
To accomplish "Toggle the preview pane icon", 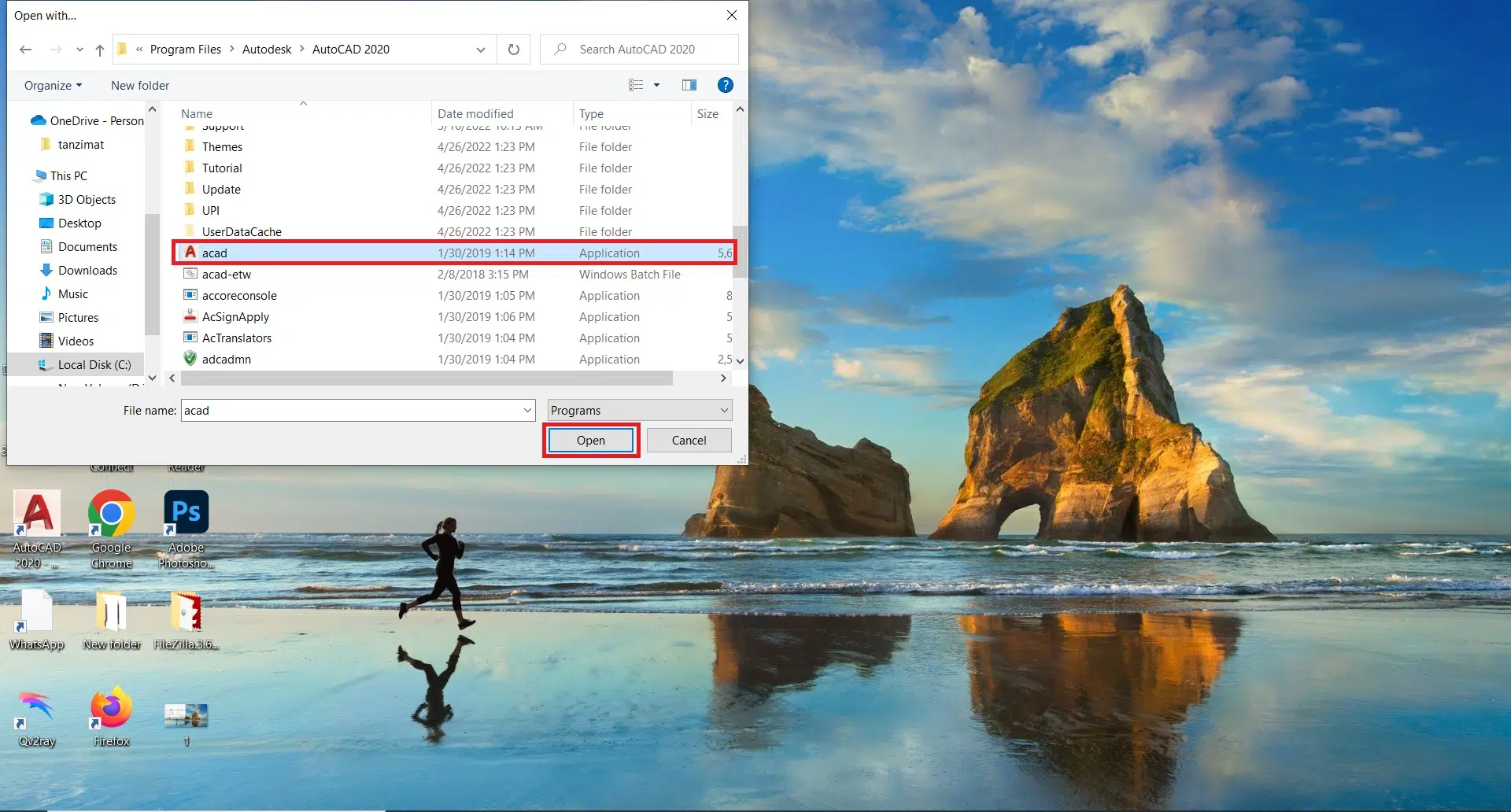I will [x=689, y=85].
